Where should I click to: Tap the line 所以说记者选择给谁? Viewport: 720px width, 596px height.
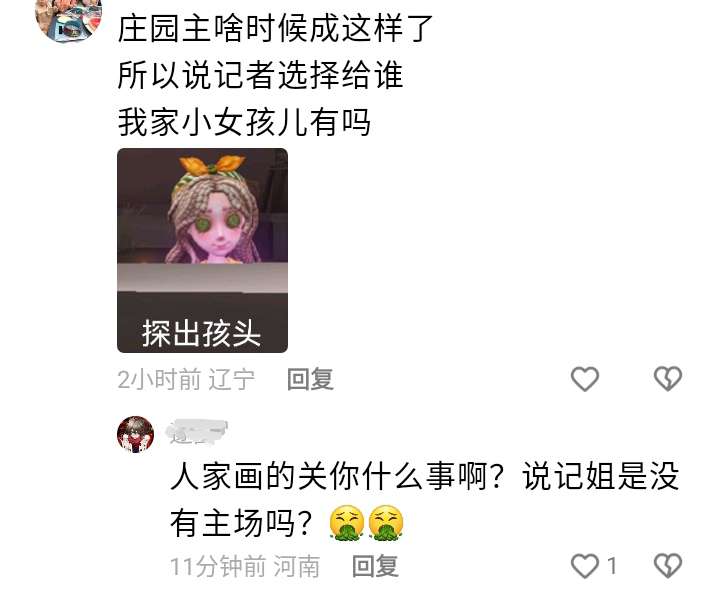(x=260, y=75)
